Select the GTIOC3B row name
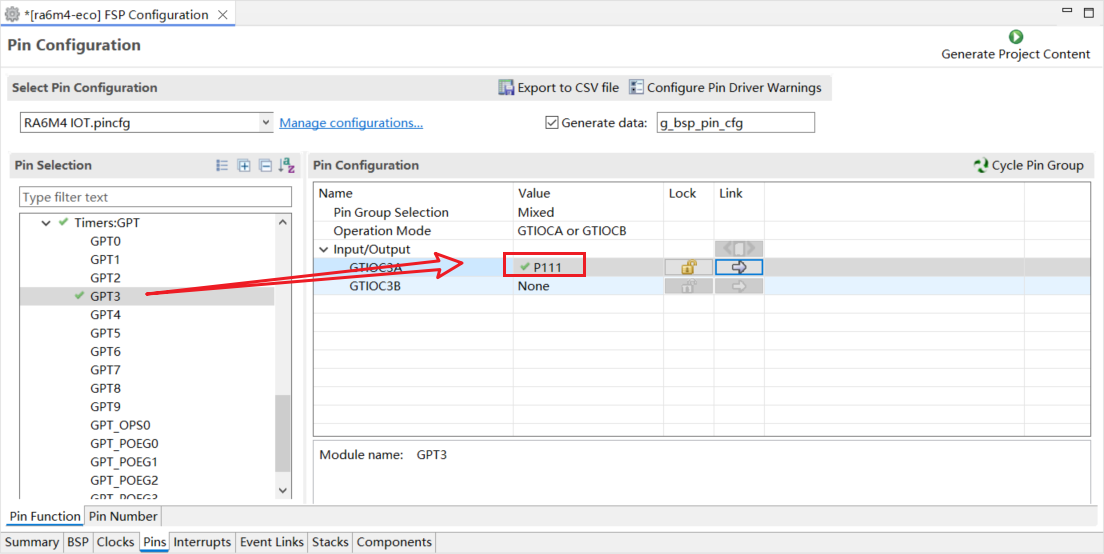 [375, 286]
